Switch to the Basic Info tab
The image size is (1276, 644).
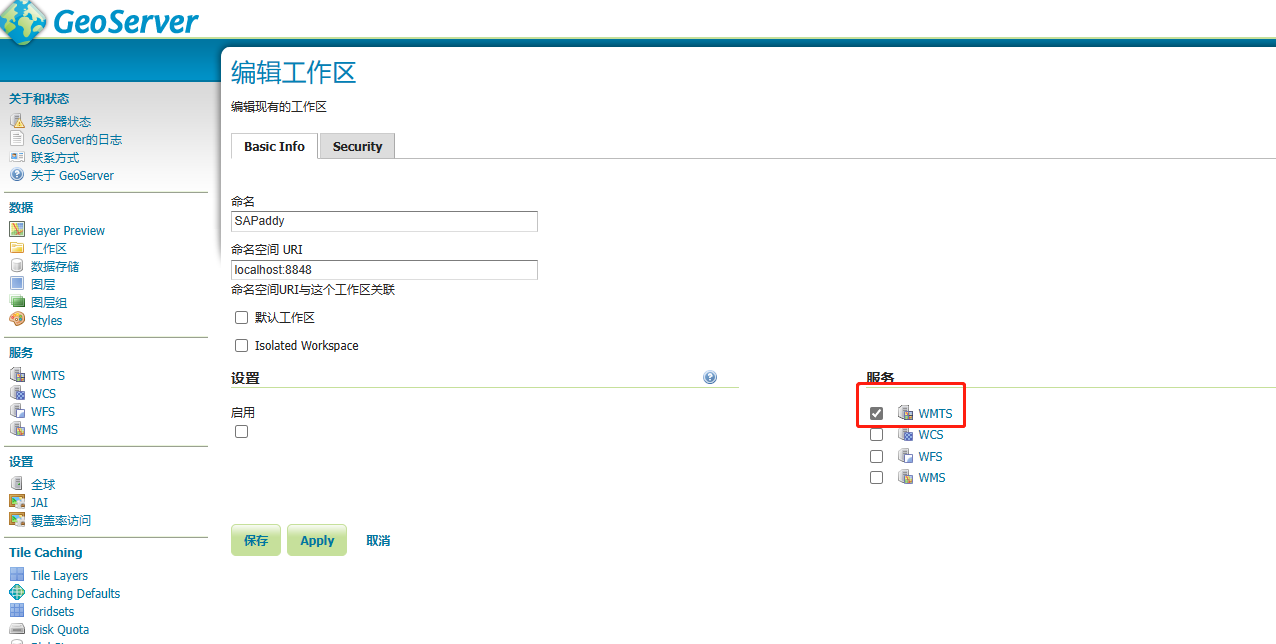coord(274,146)
